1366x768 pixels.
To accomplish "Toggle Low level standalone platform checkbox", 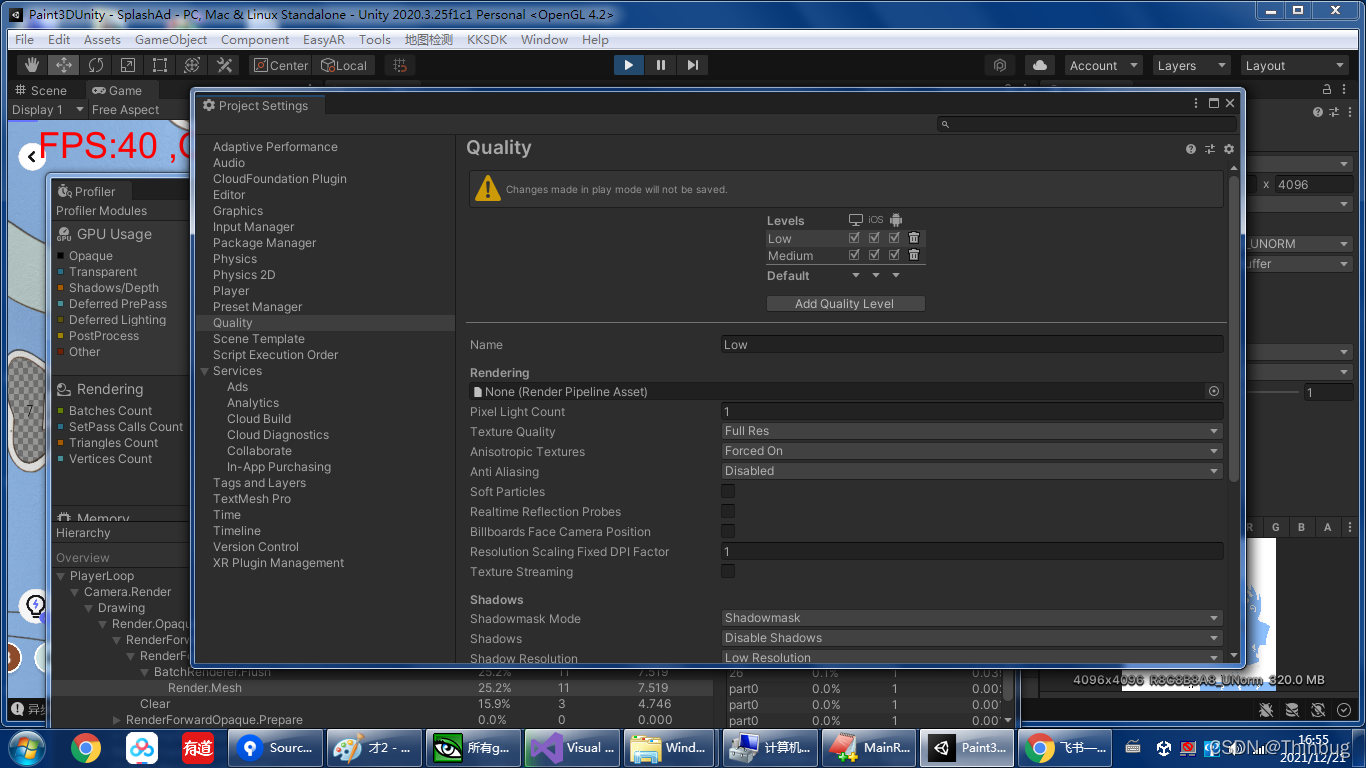I will coord(854,238).
